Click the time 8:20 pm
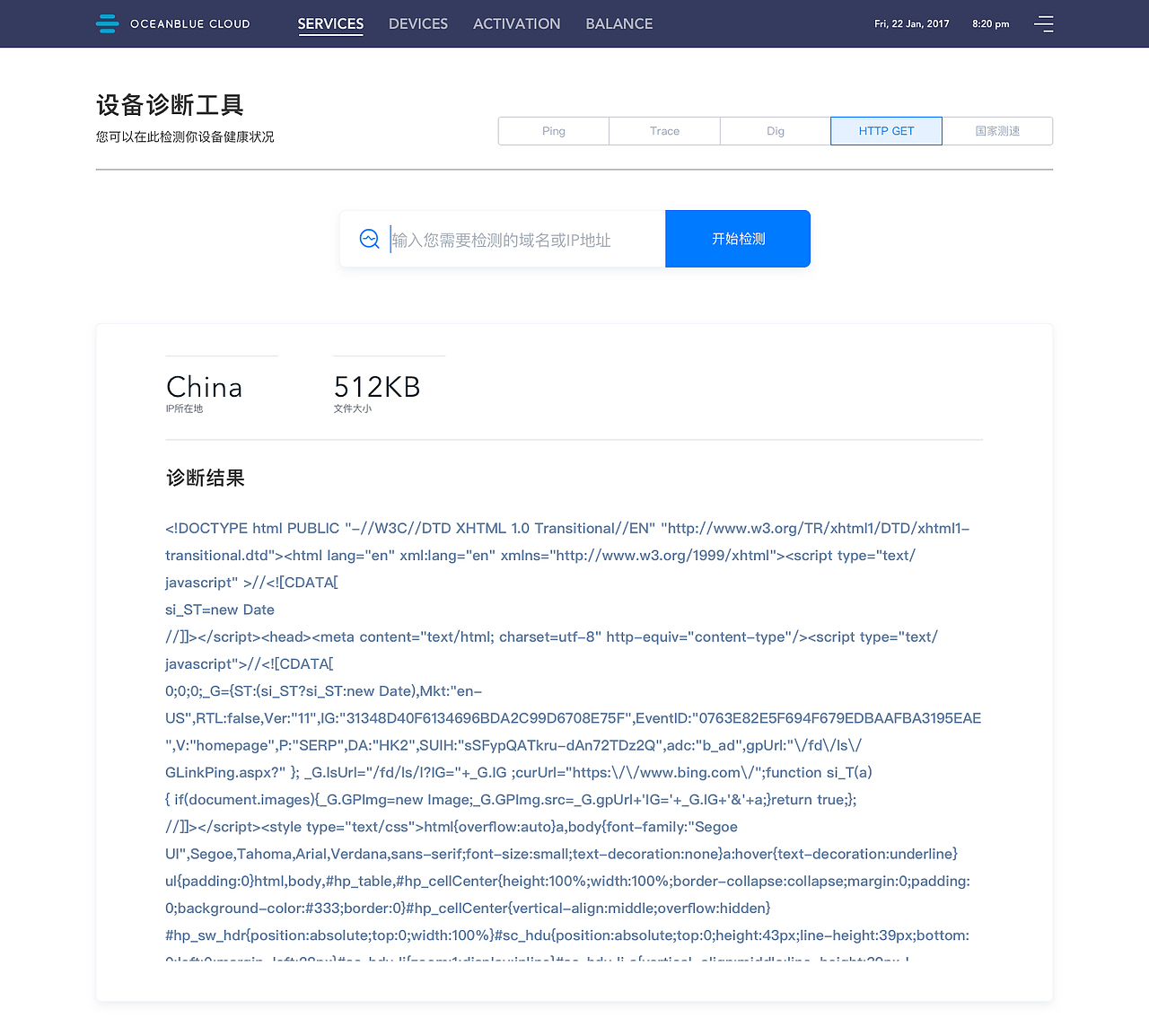The height and width of the screenshot is (1036, 1149). pos(991,24)
